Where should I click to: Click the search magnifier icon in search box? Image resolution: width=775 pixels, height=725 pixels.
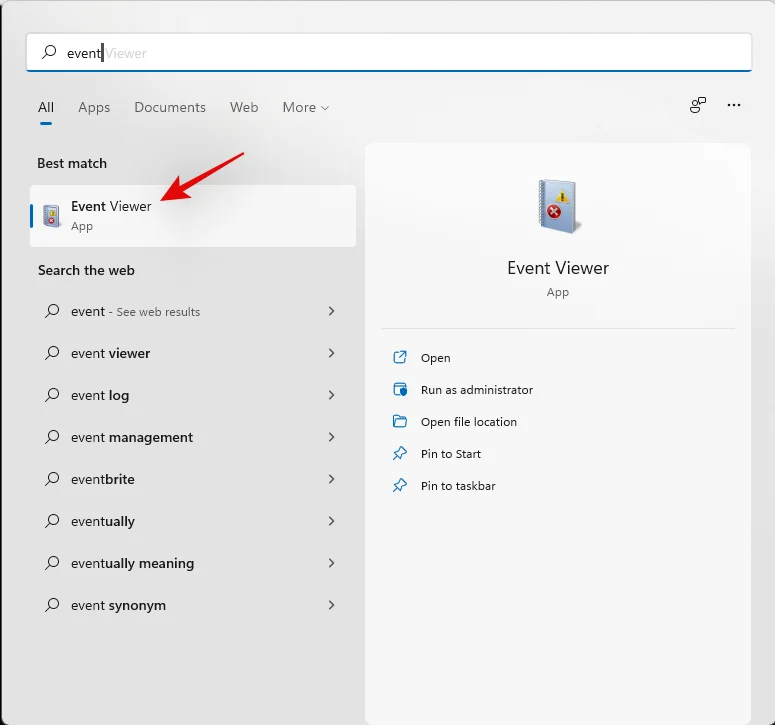(49, 52)
